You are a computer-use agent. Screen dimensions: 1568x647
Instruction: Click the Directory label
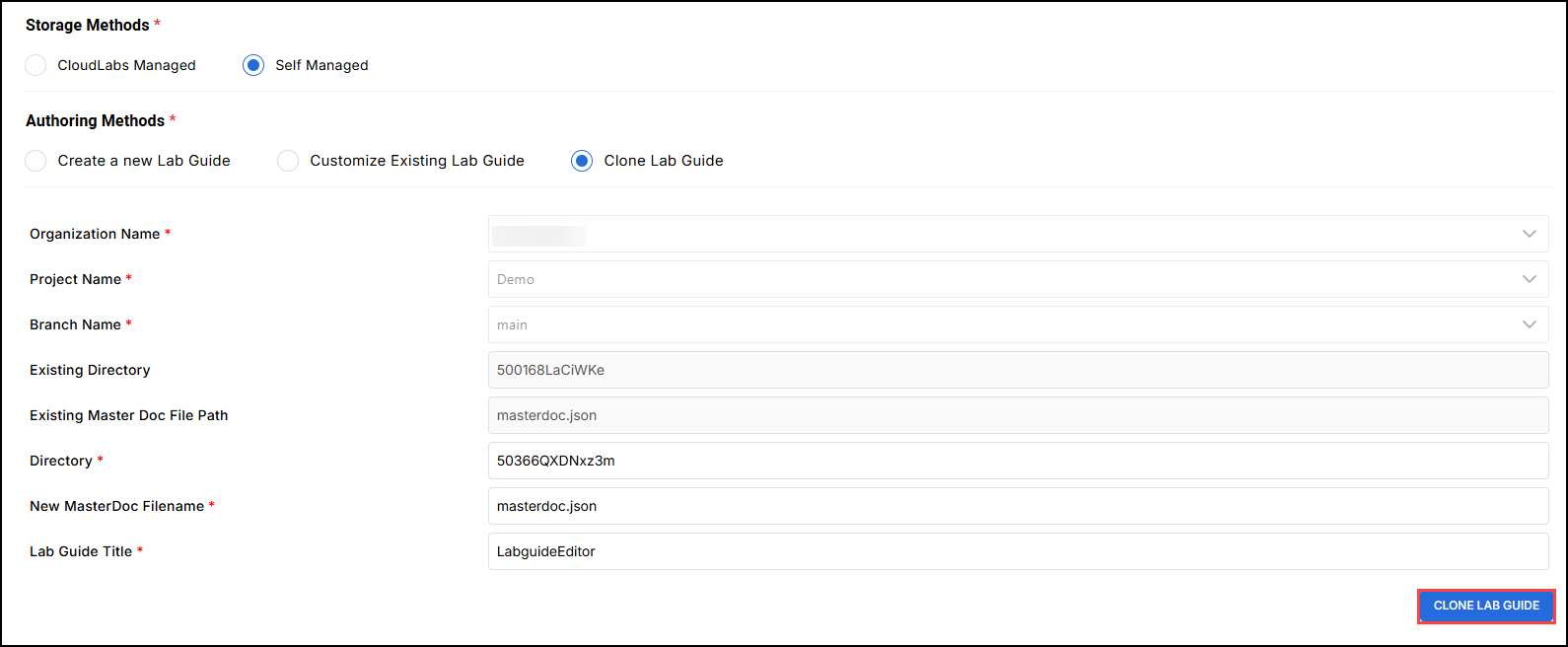(x=61, y=461)
